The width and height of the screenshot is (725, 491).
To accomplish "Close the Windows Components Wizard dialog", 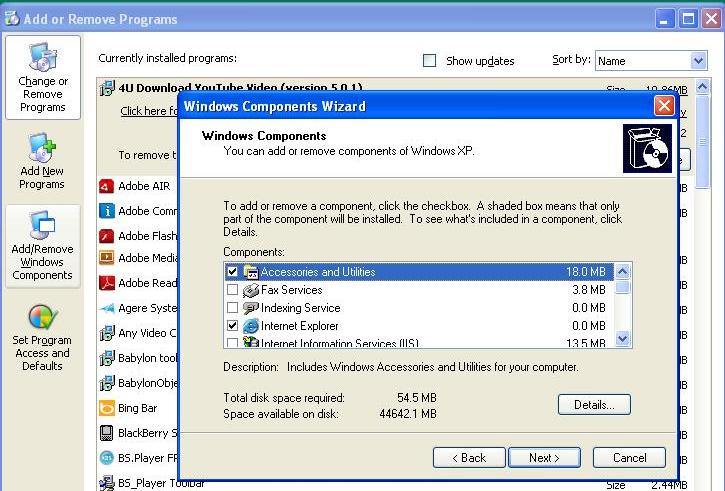I will coord(664,106).
